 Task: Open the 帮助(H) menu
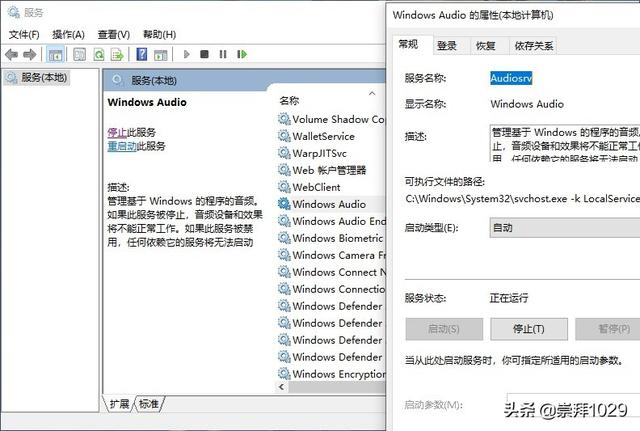tap(159, 35)
